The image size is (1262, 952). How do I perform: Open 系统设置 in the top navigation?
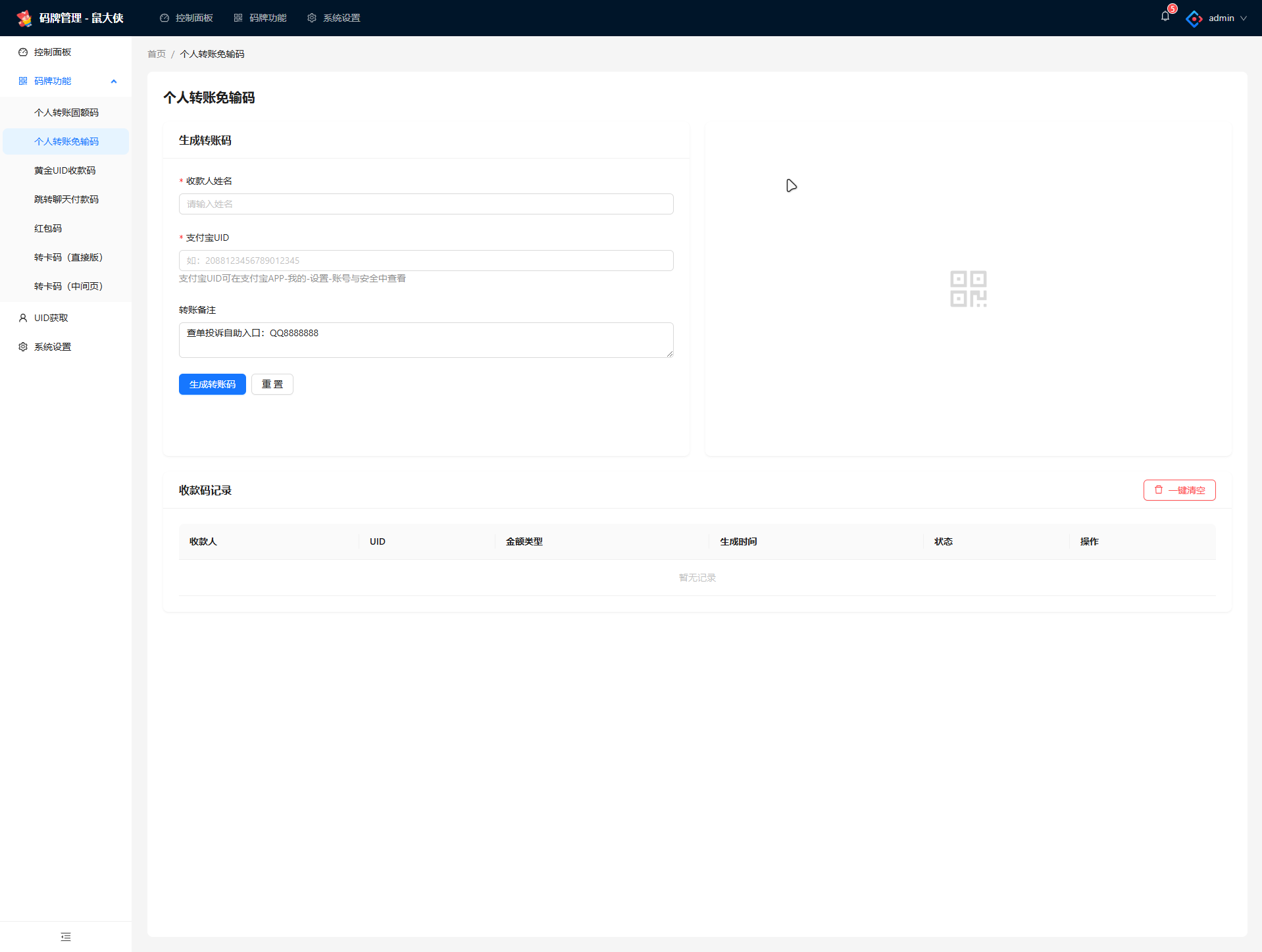[334, 18]
